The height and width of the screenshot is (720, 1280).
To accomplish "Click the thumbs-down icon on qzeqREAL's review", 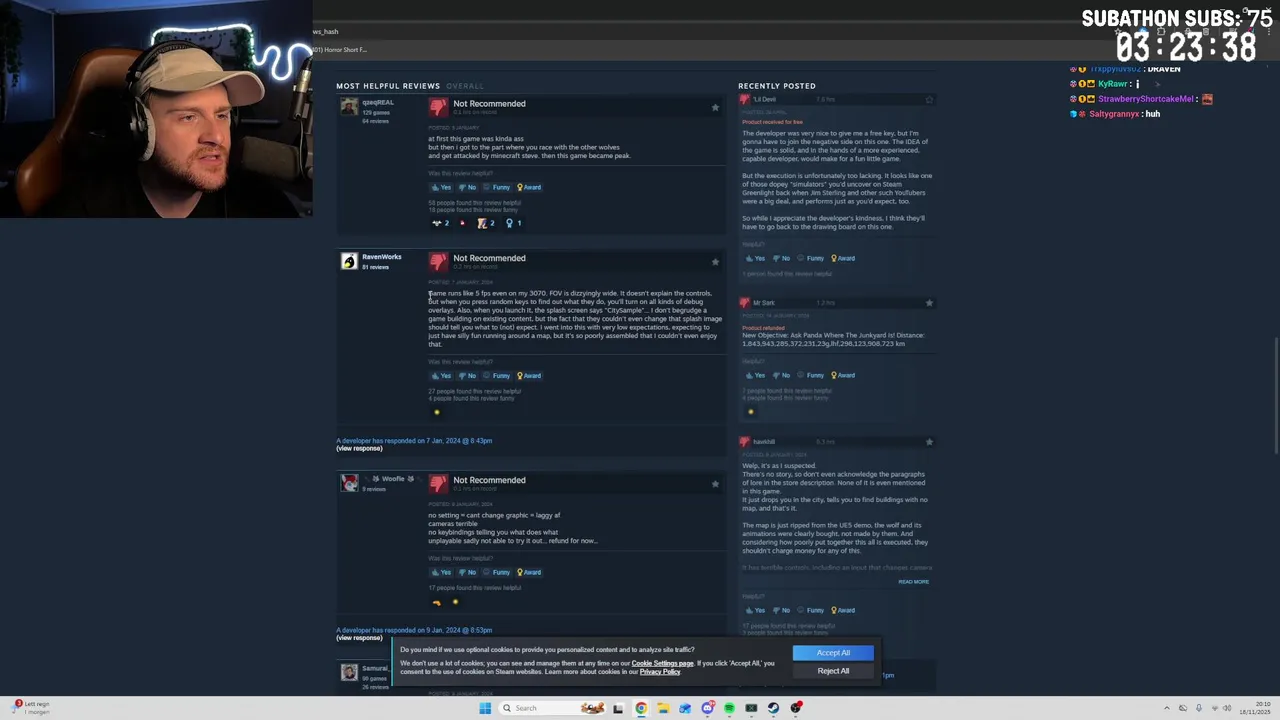I will point(438,107).
